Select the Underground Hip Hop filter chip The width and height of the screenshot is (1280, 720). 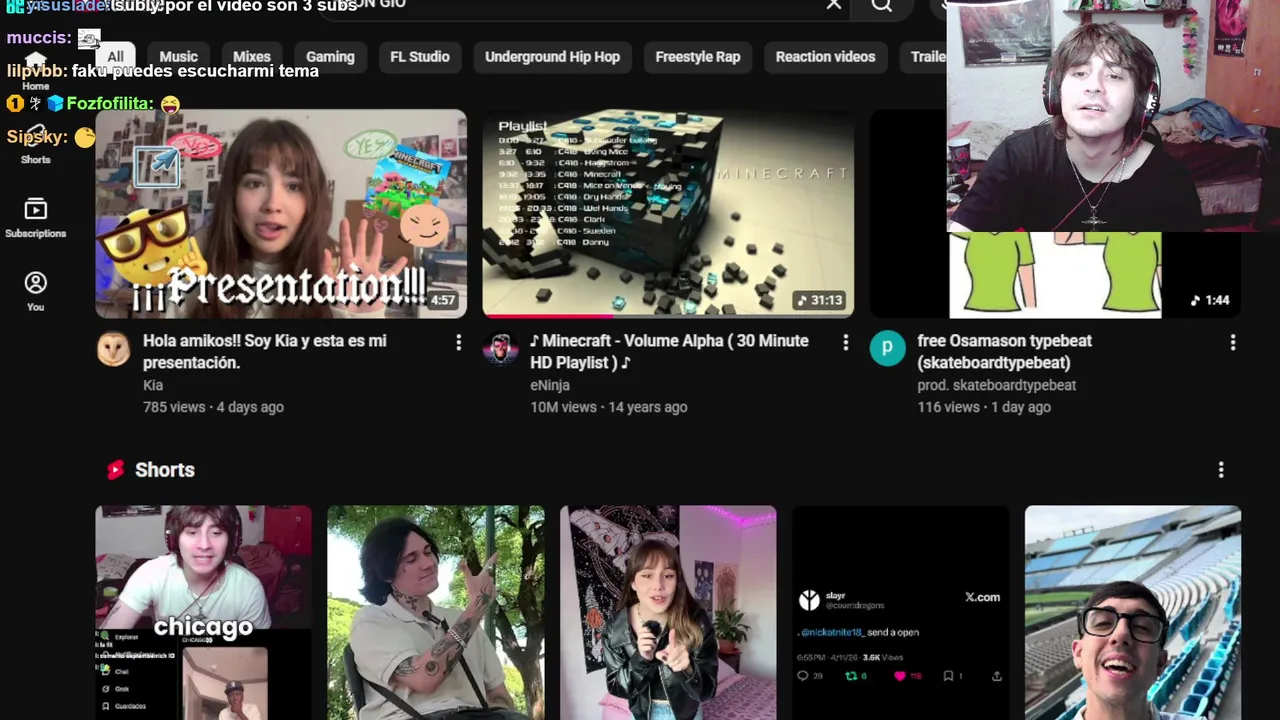tap(553, 57)
